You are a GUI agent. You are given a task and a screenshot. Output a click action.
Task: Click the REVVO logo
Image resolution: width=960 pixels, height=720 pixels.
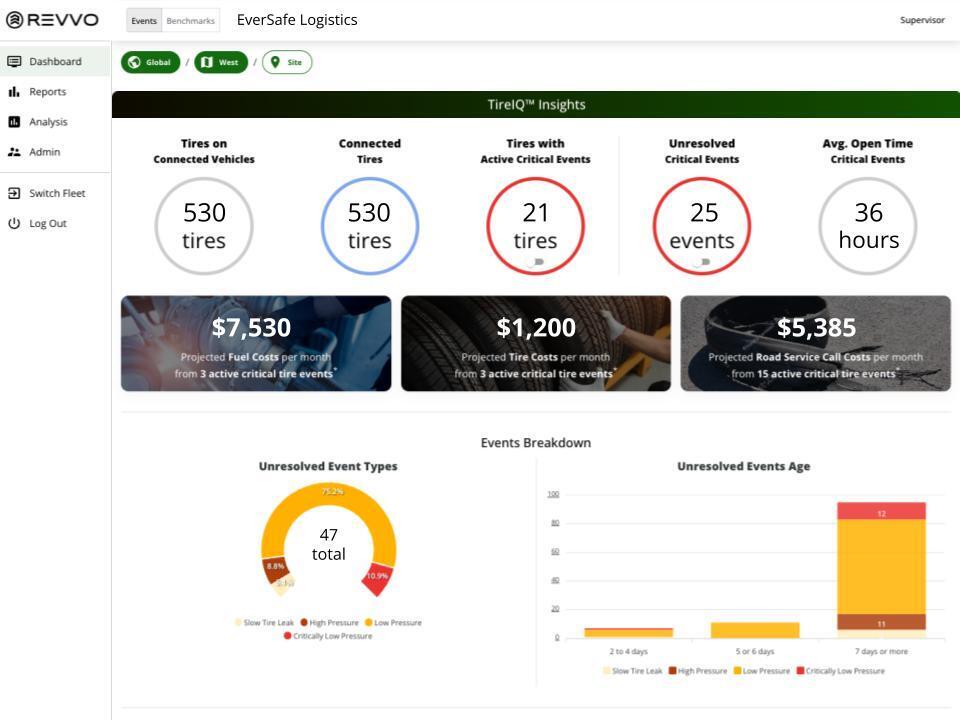(x=53, y=20)
